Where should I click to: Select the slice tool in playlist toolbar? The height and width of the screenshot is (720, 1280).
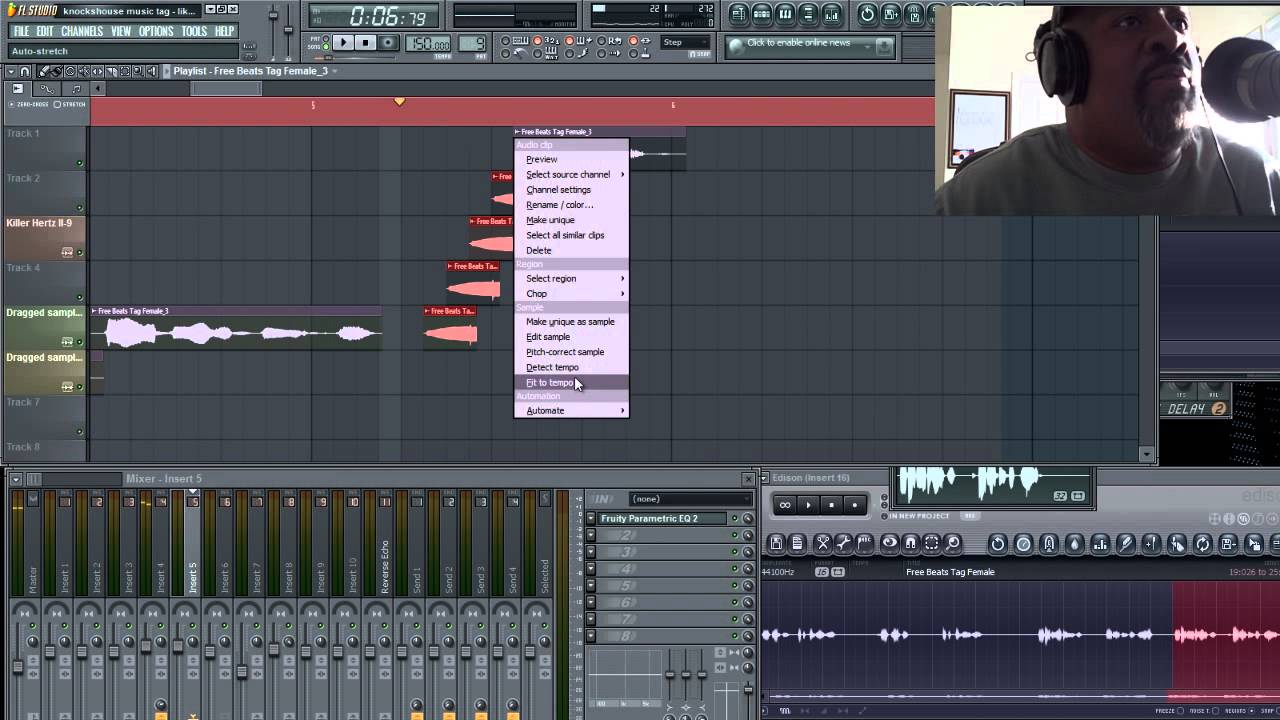tap(111, 71)
